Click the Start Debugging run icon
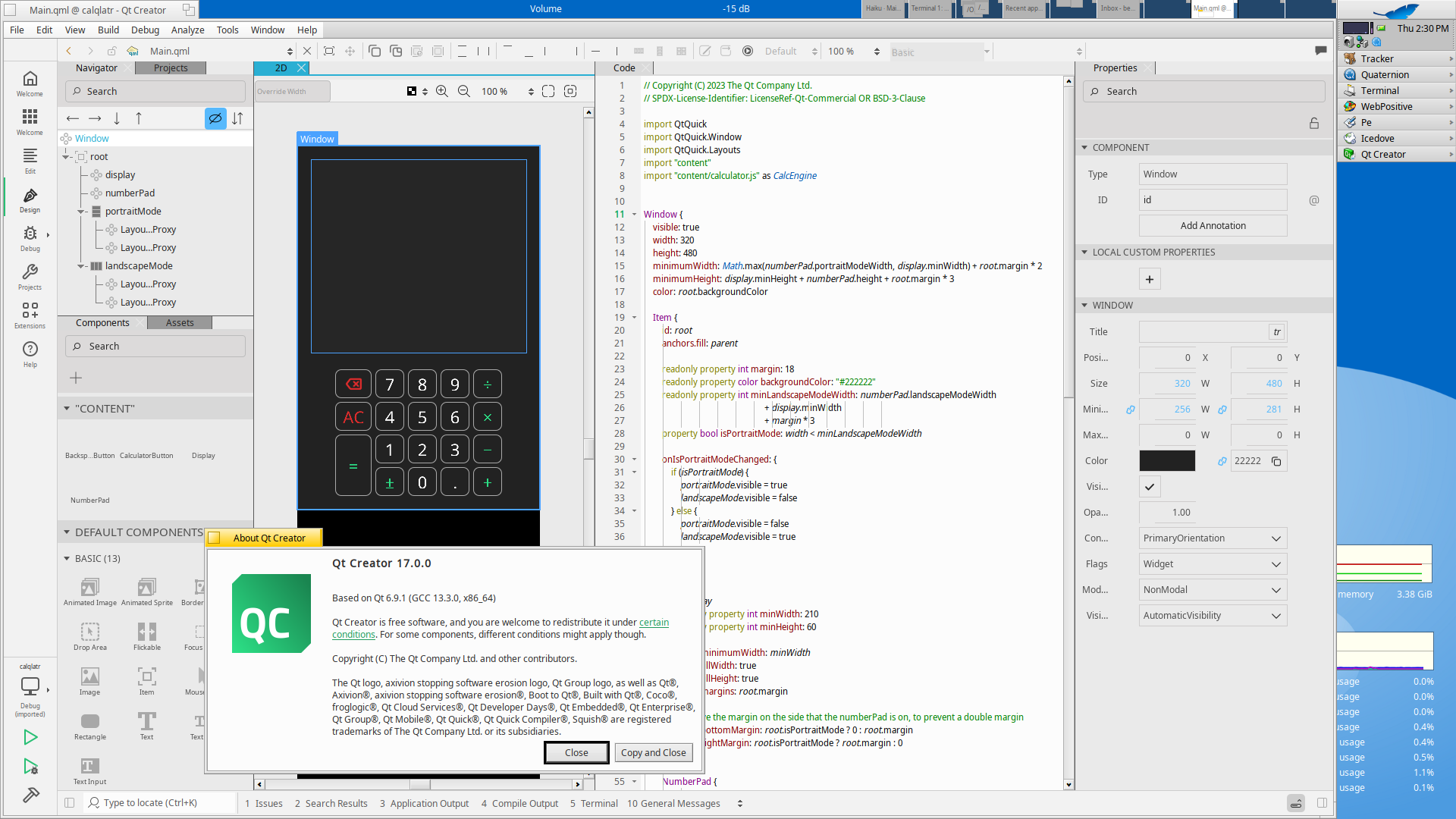Viewport: 1456px width, 819px height. click(30, 767)
